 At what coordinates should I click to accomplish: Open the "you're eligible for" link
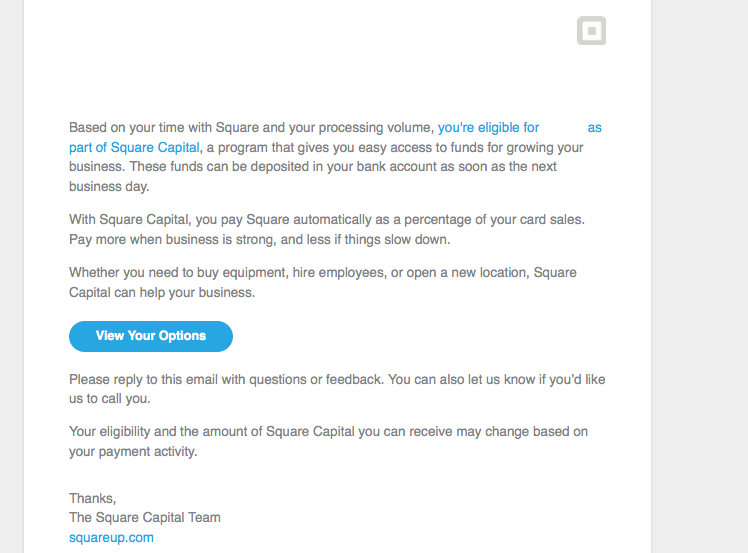(488, 128)
